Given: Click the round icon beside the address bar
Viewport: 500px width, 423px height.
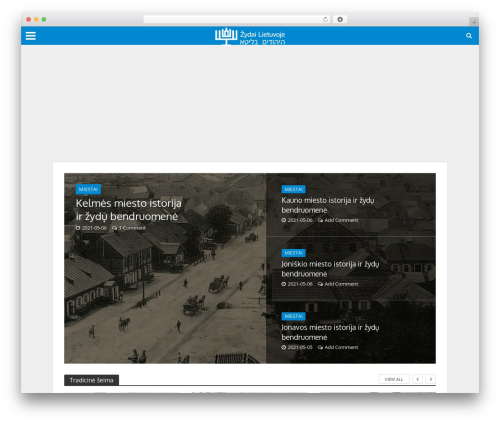Looking at the screenshot, I should point(340,19).
